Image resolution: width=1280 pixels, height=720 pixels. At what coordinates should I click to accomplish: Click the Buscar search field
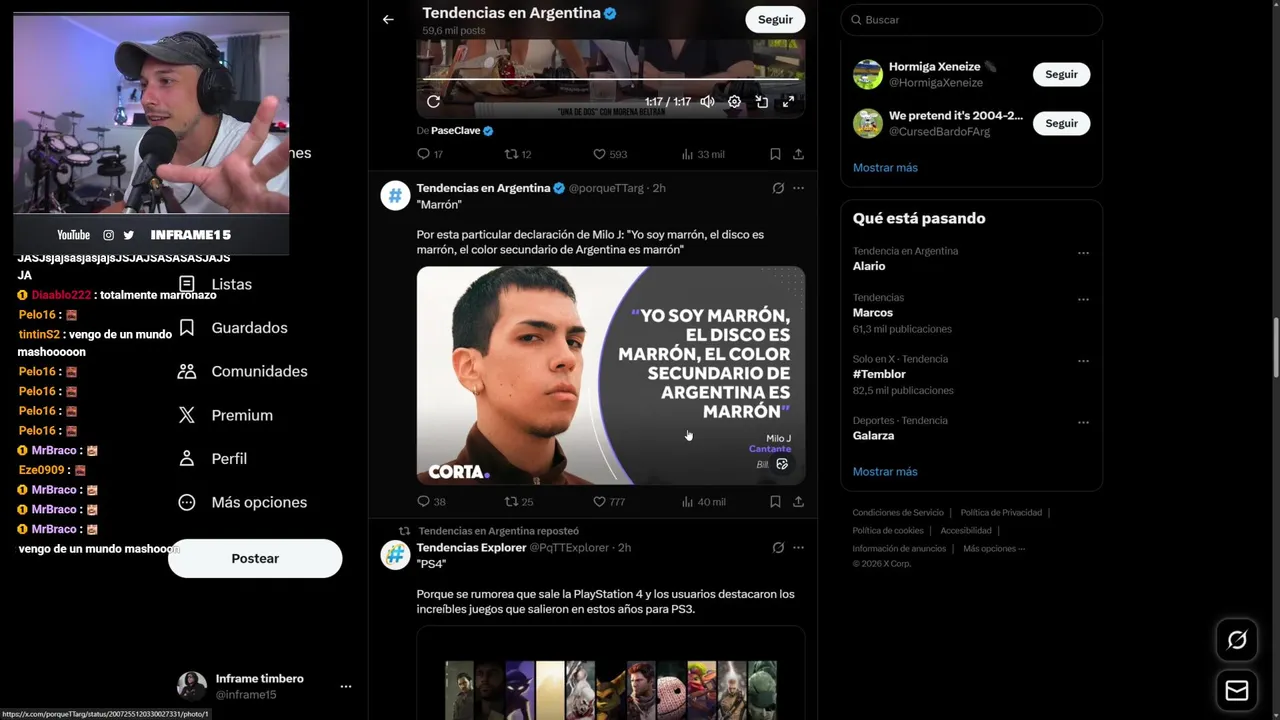point(971,19)
